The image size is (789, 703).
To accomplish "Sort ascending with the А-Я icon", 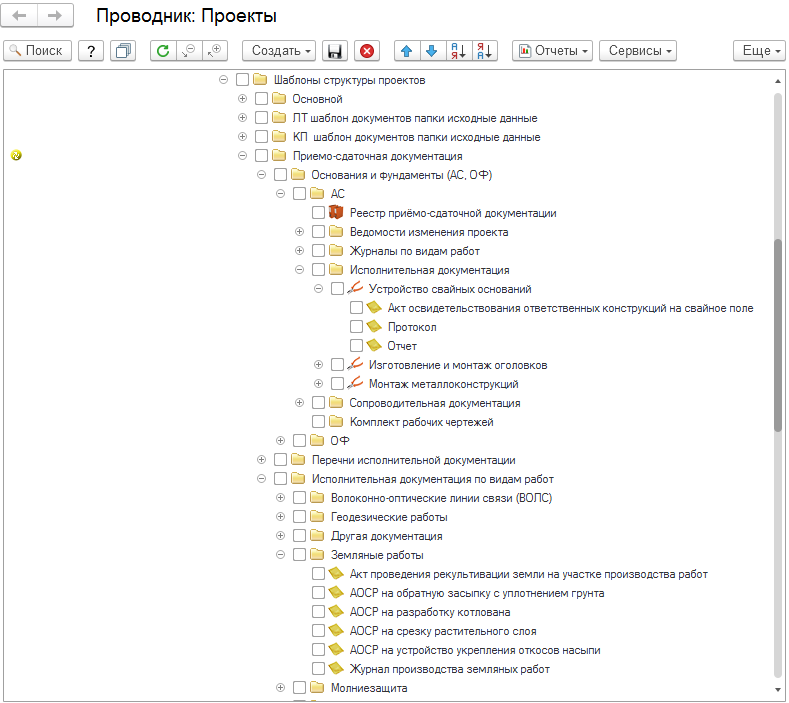I will pyautogui.click(x=458, y=51).
